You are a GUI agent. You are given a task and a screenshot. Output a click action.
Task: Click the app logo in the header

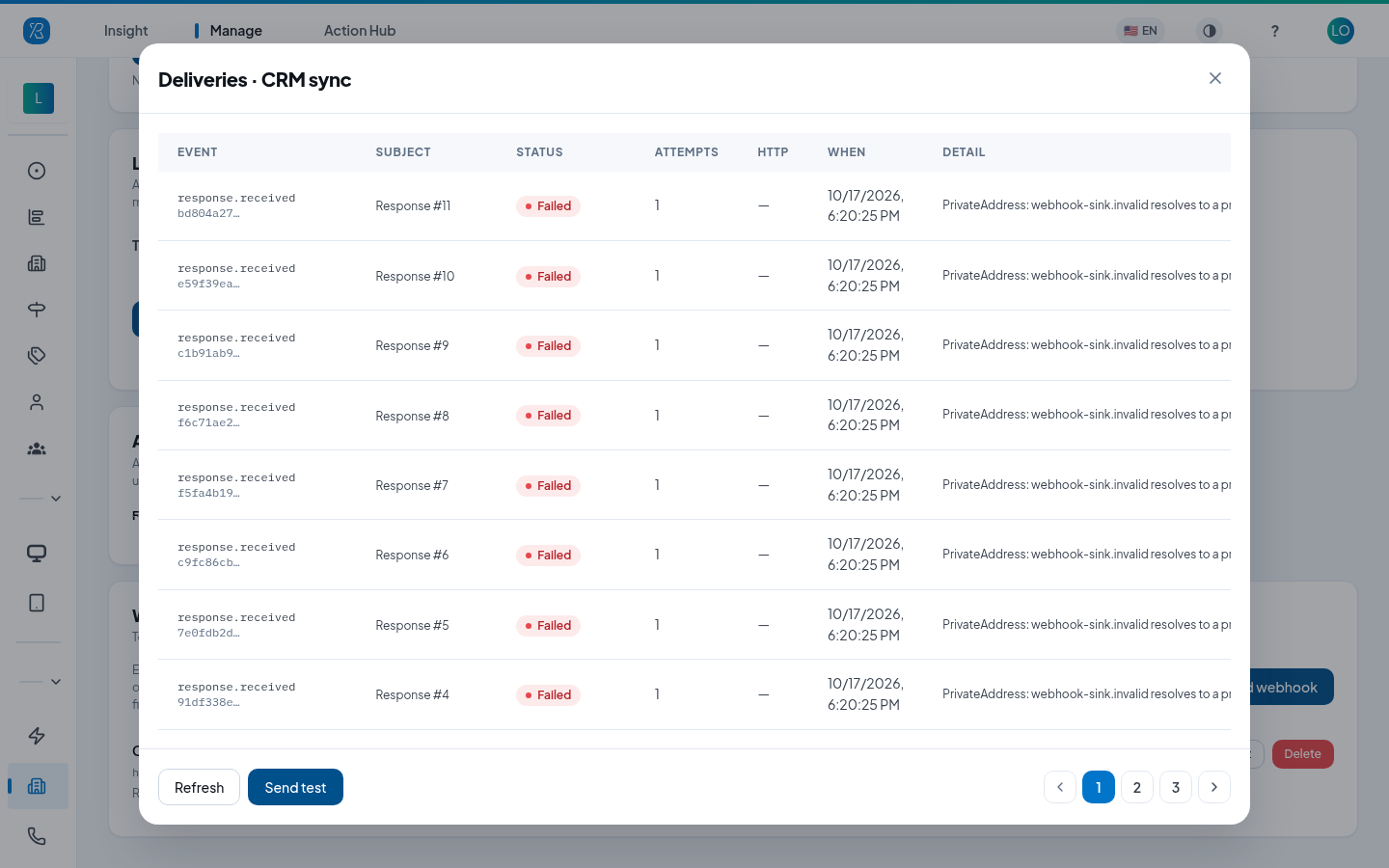(37, 31)
